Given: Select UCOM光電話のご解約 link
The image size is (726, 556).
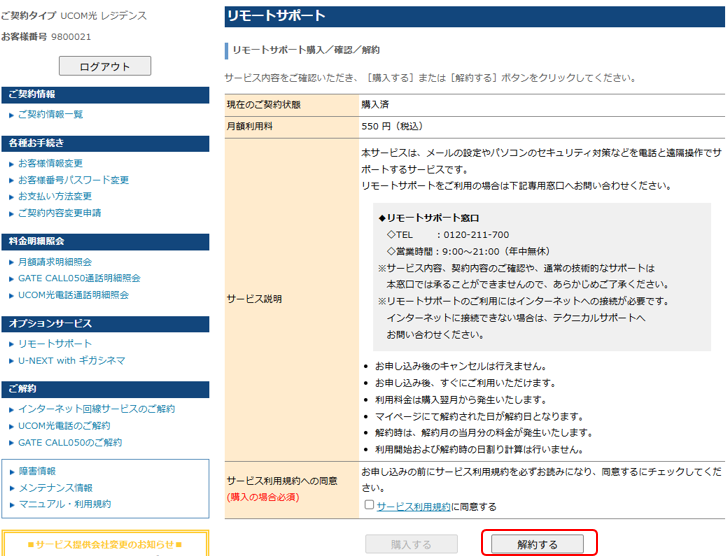Looking at the screenshot, I should (x=64, y=425).
